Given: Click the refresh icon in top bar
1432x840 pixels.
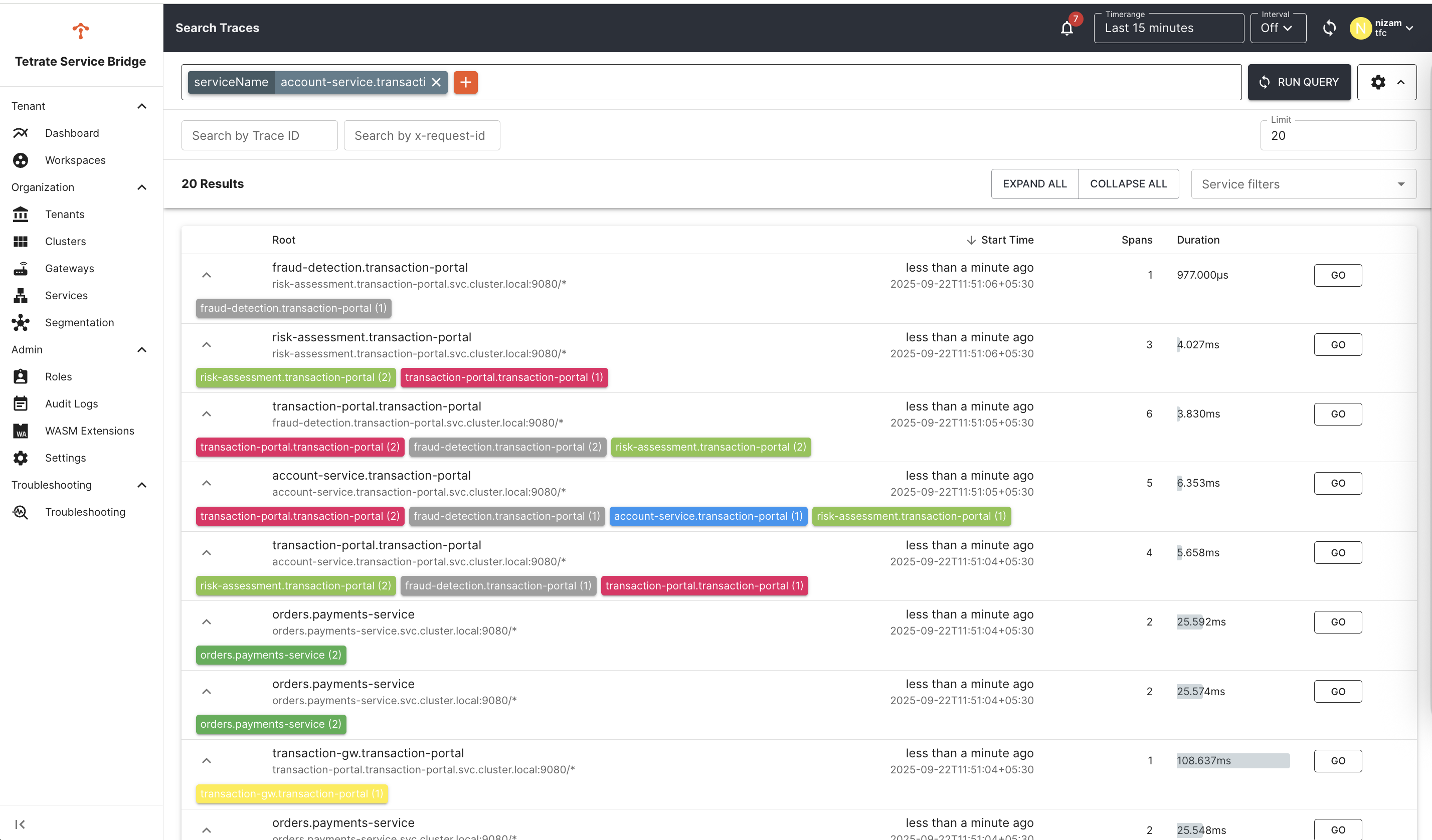Looking at the screenshot, I should [1329, 28].
